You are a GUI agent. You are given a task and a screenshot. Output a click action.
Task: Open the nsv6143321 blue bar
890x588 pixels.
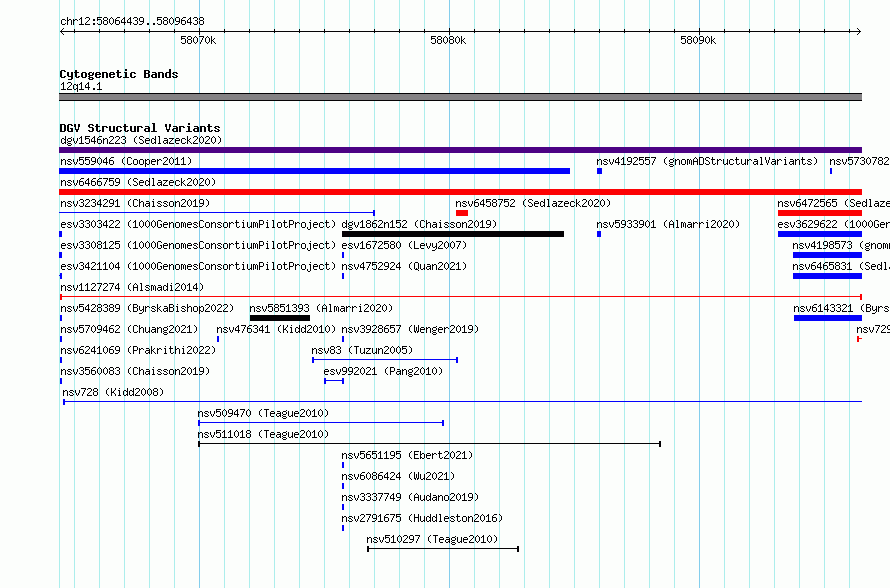click(828, 318)
